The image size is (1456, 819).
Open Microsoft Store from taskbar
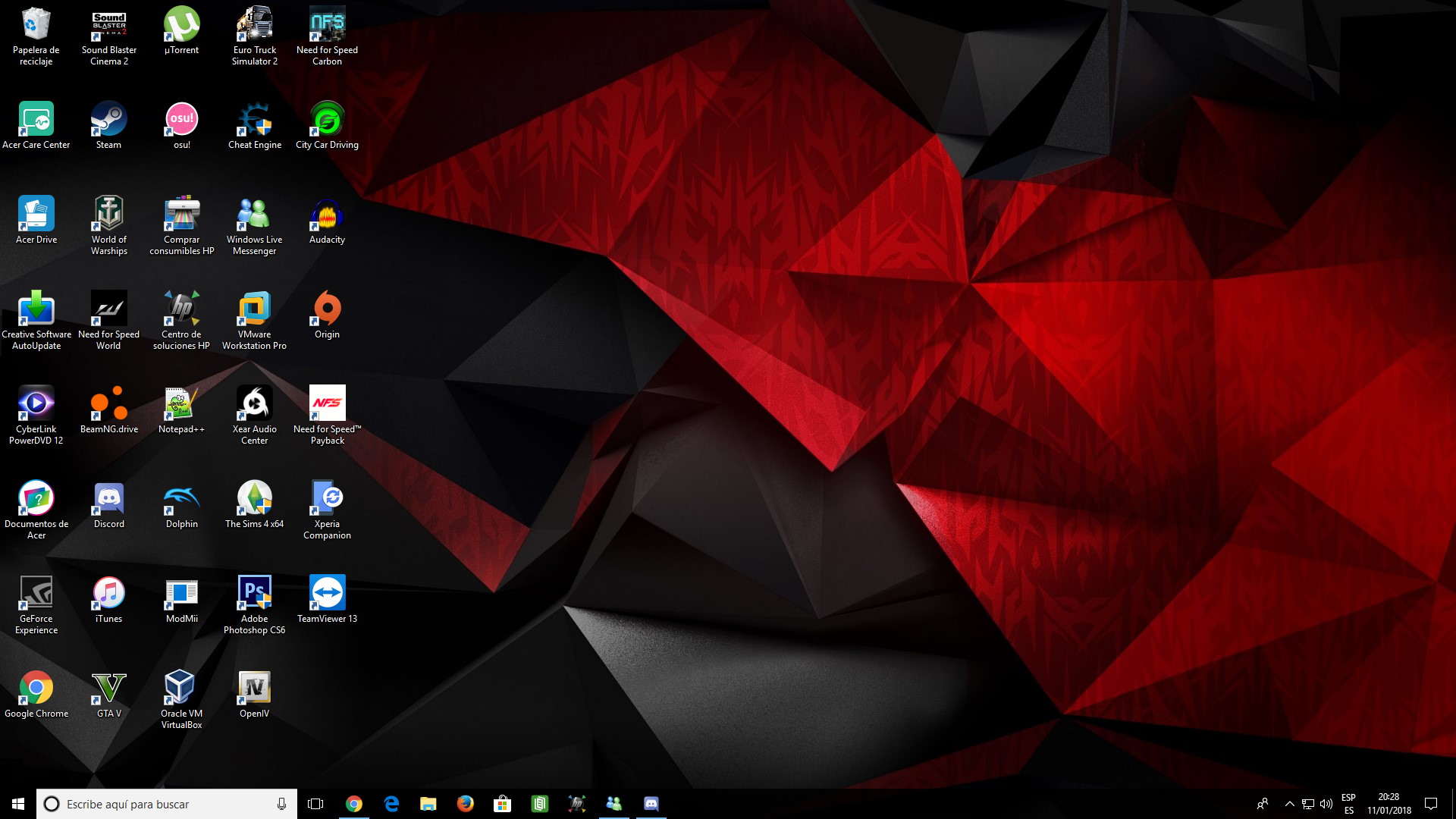coord(502,804)
